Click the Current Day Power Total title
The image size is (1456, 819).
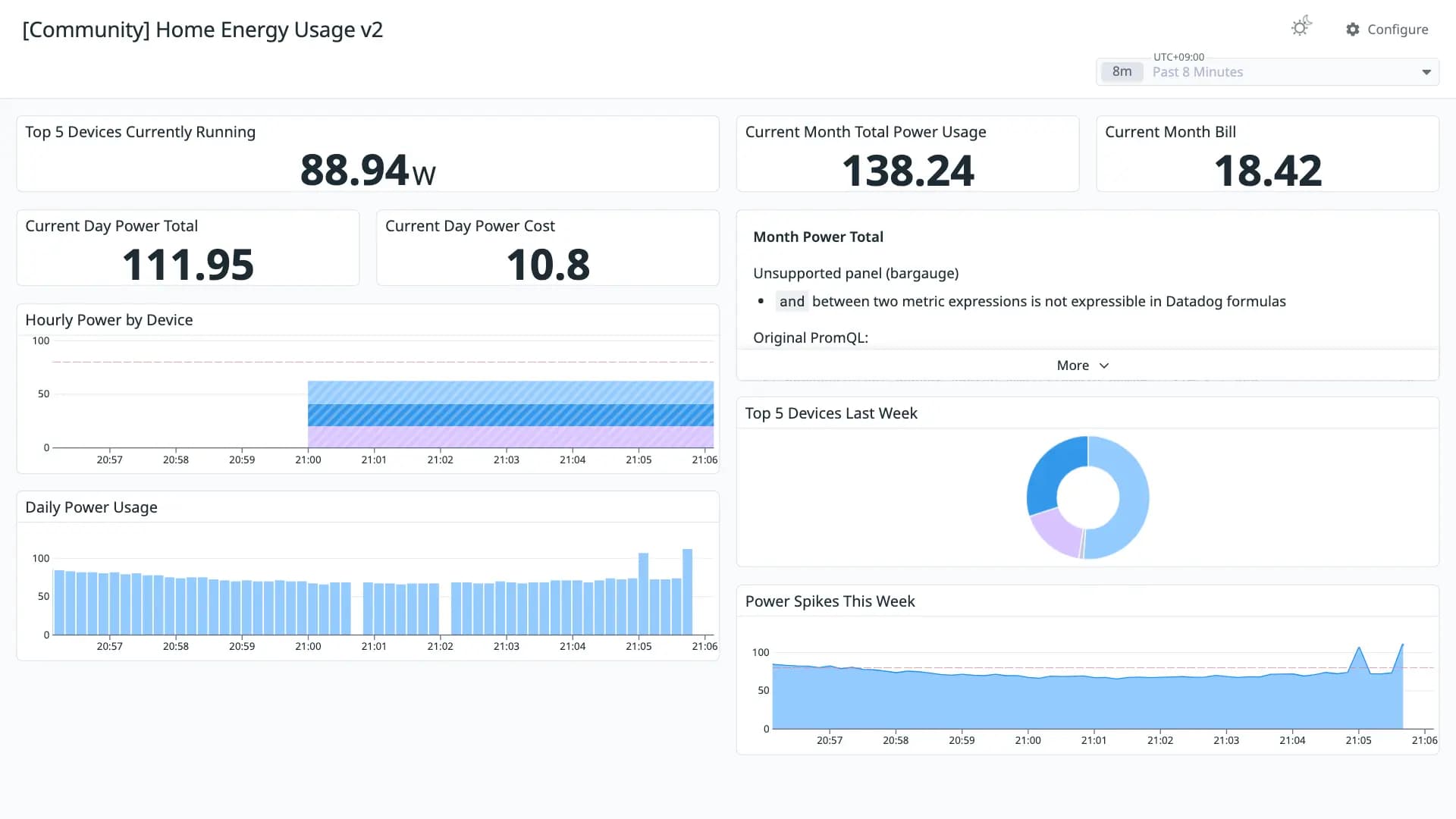[x=111, y=226]
